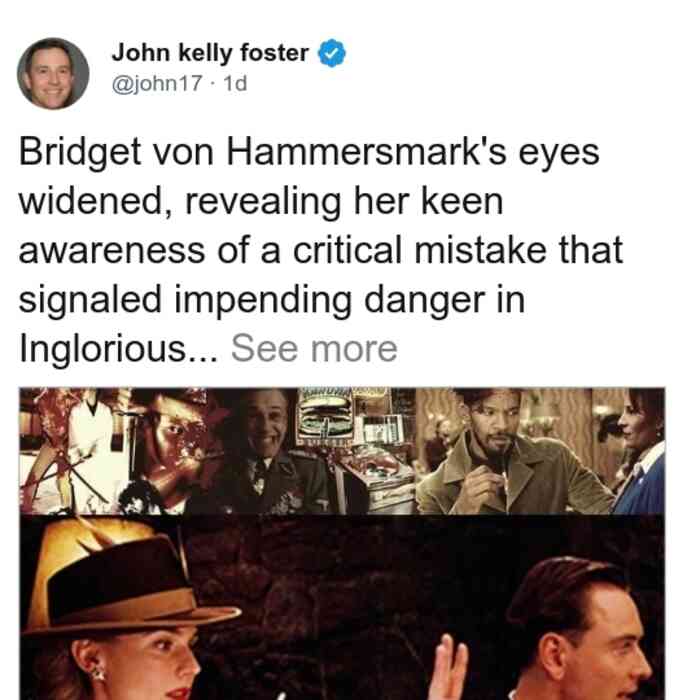Click the blue verified badge icon
The image size is (700, 700).
[332, 53]
